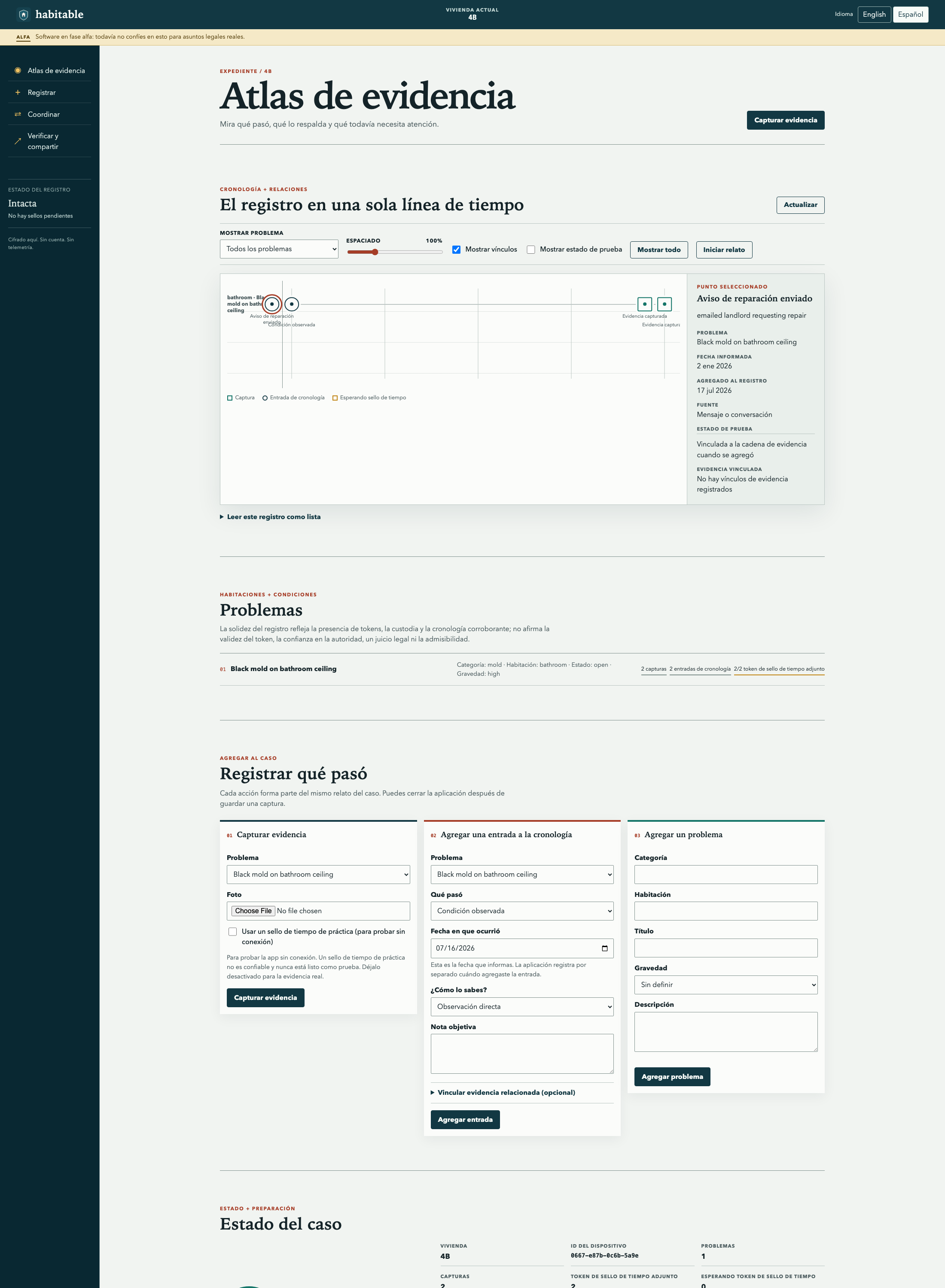Image resolution: width=945 pixels, height=1288 pixels.
Task: Open the Todos los problemas dropdown
Action: tap(279, 249)
